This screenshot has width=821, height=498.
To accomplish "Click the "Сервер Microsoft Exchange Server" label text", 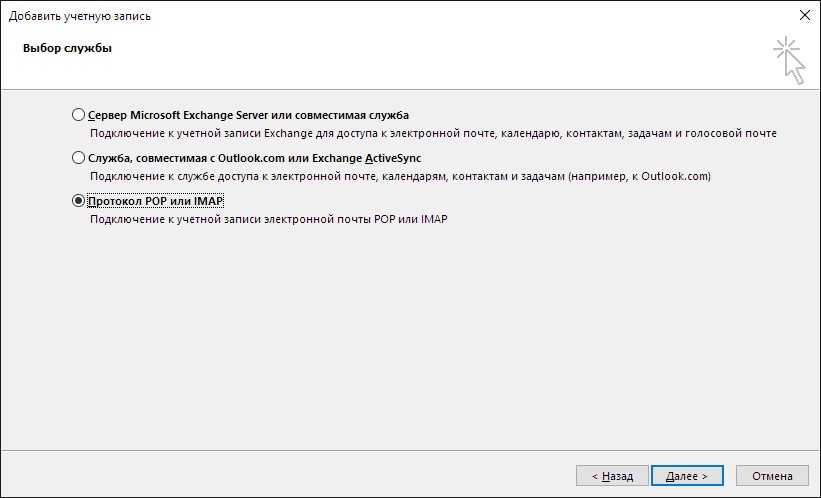I will (248, 115).
